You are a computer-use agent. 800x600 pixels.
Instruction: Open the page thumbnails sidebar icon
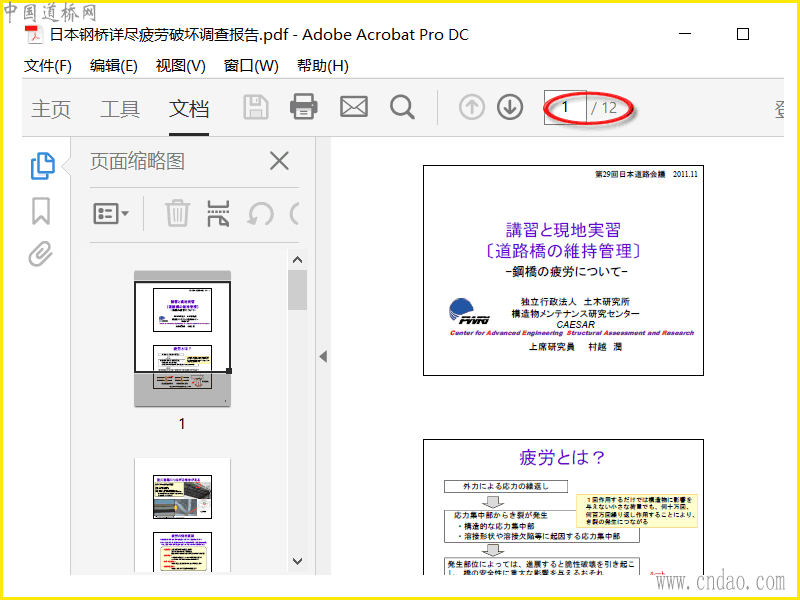pos(42,166)
